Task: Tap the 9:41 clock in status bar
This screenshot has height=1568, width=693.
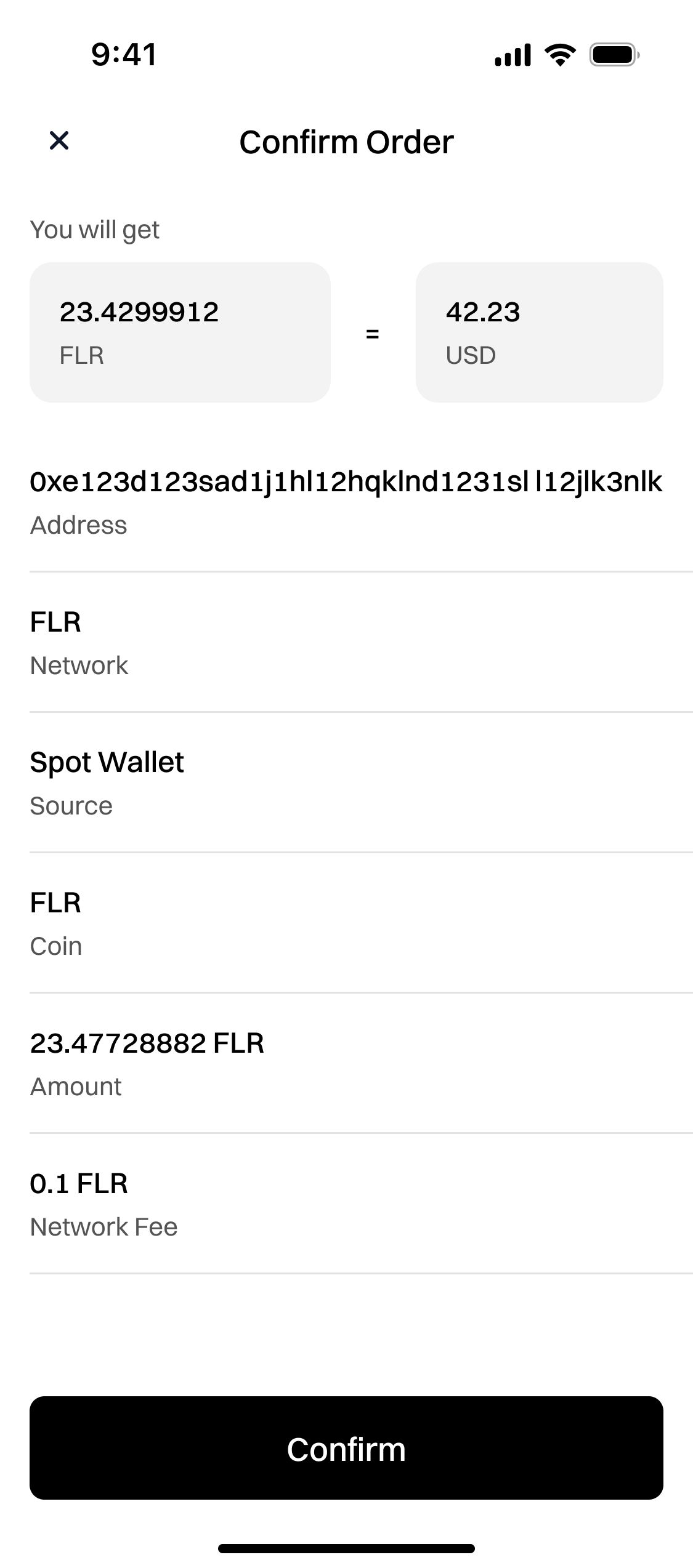Action: [x=124, y=54]
